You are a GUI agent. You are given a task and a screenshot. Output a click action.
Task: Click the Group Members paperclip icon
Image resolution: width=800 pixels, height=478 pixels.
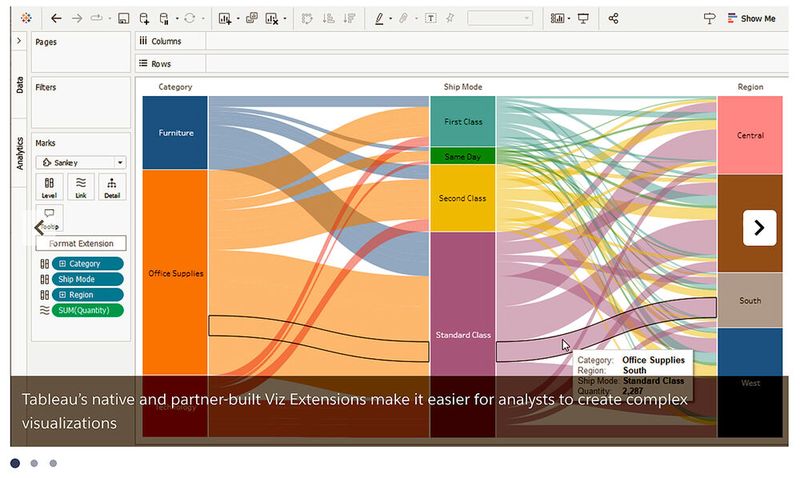pyautogui.click(x=403, y=19)
